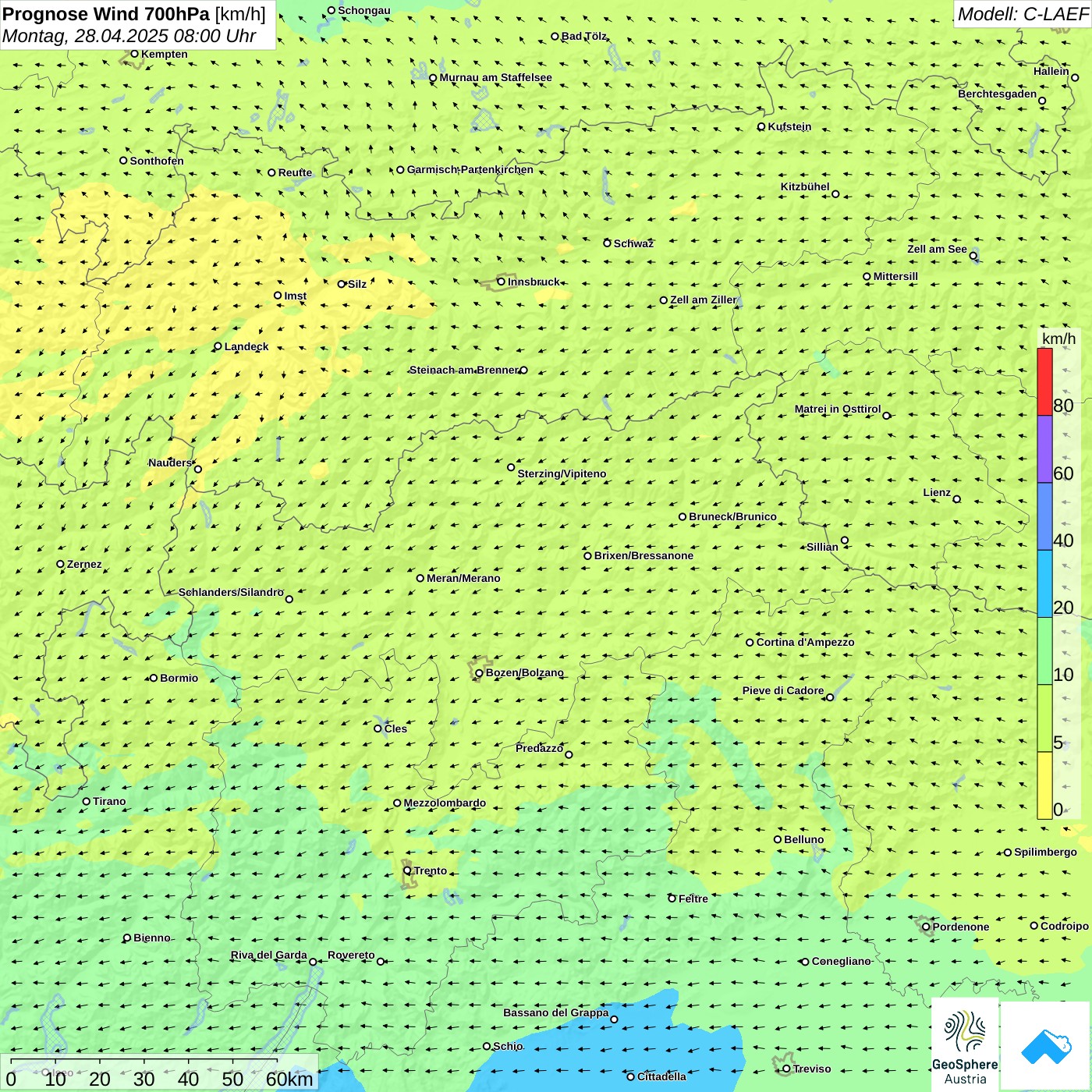This screenshot has height=1092, width=1092.
Task: Select the Cortina d'Ampezzo label
Action: pos(805,642)
